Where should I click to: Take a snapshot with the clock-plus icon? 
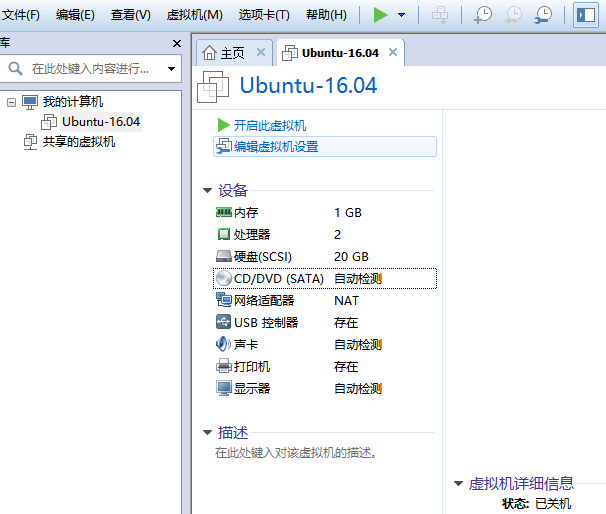coord(483,15)
